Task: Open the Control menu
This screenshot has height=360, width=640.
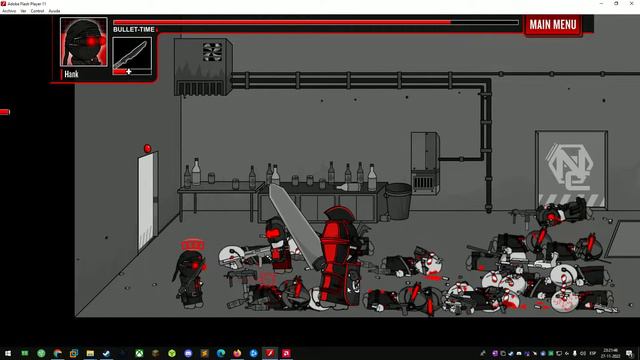Action: pos(38,11)
